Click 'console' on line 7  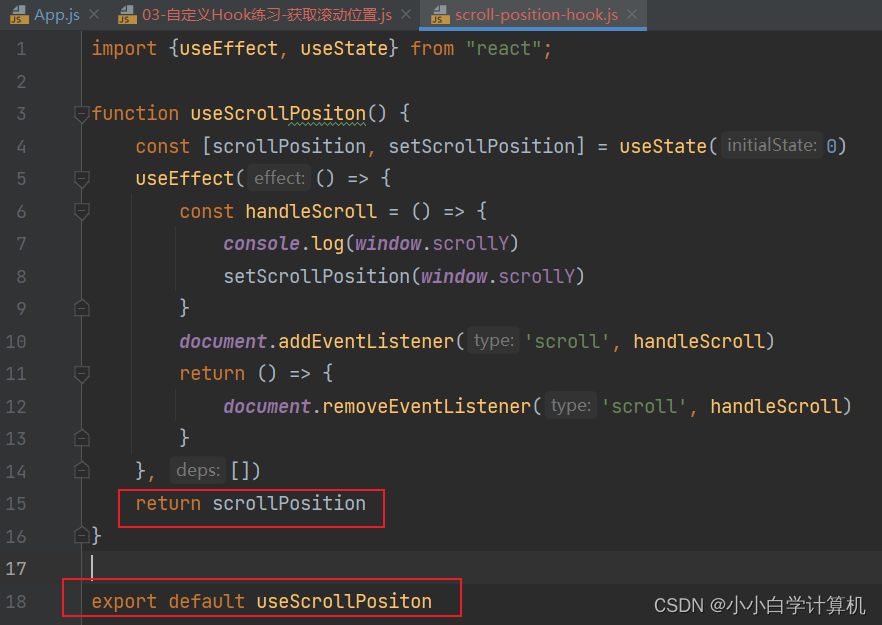pos(262,244)
